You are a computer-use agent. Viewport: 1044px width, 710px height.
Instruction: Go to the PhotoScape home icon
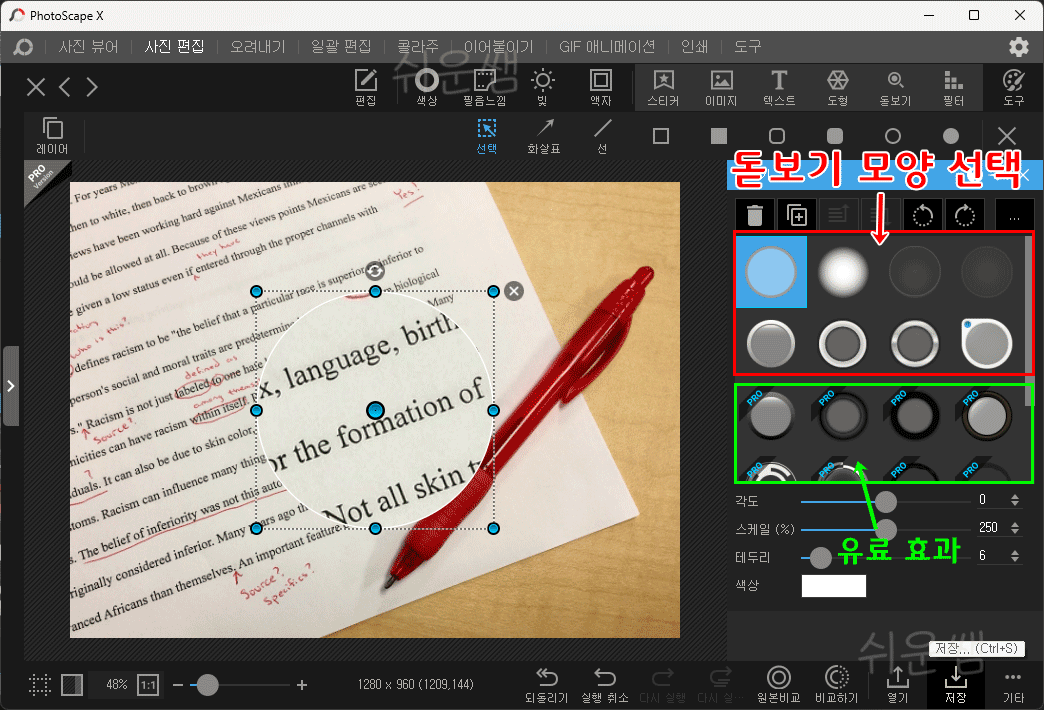click(23, 47)
